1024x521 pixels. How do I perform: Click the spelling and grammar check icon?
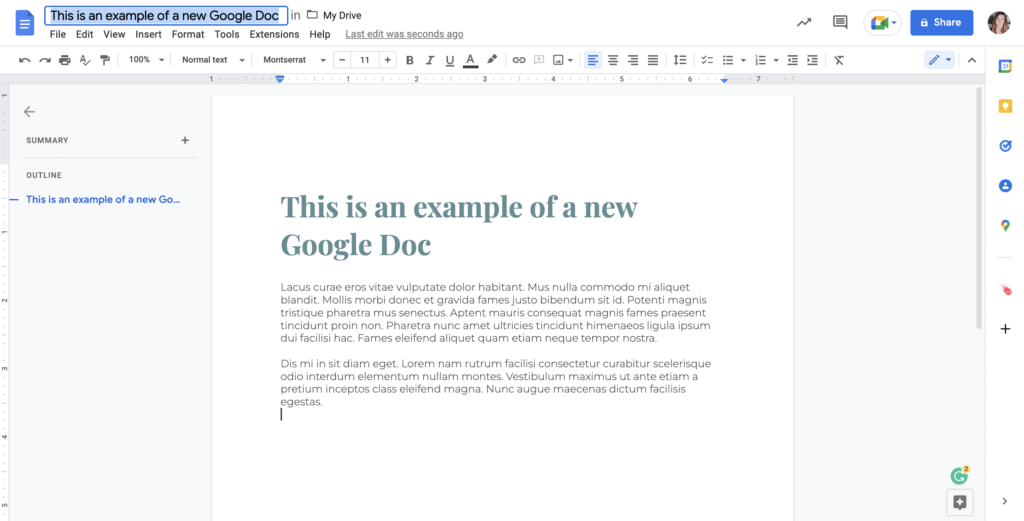click(85, 60)
